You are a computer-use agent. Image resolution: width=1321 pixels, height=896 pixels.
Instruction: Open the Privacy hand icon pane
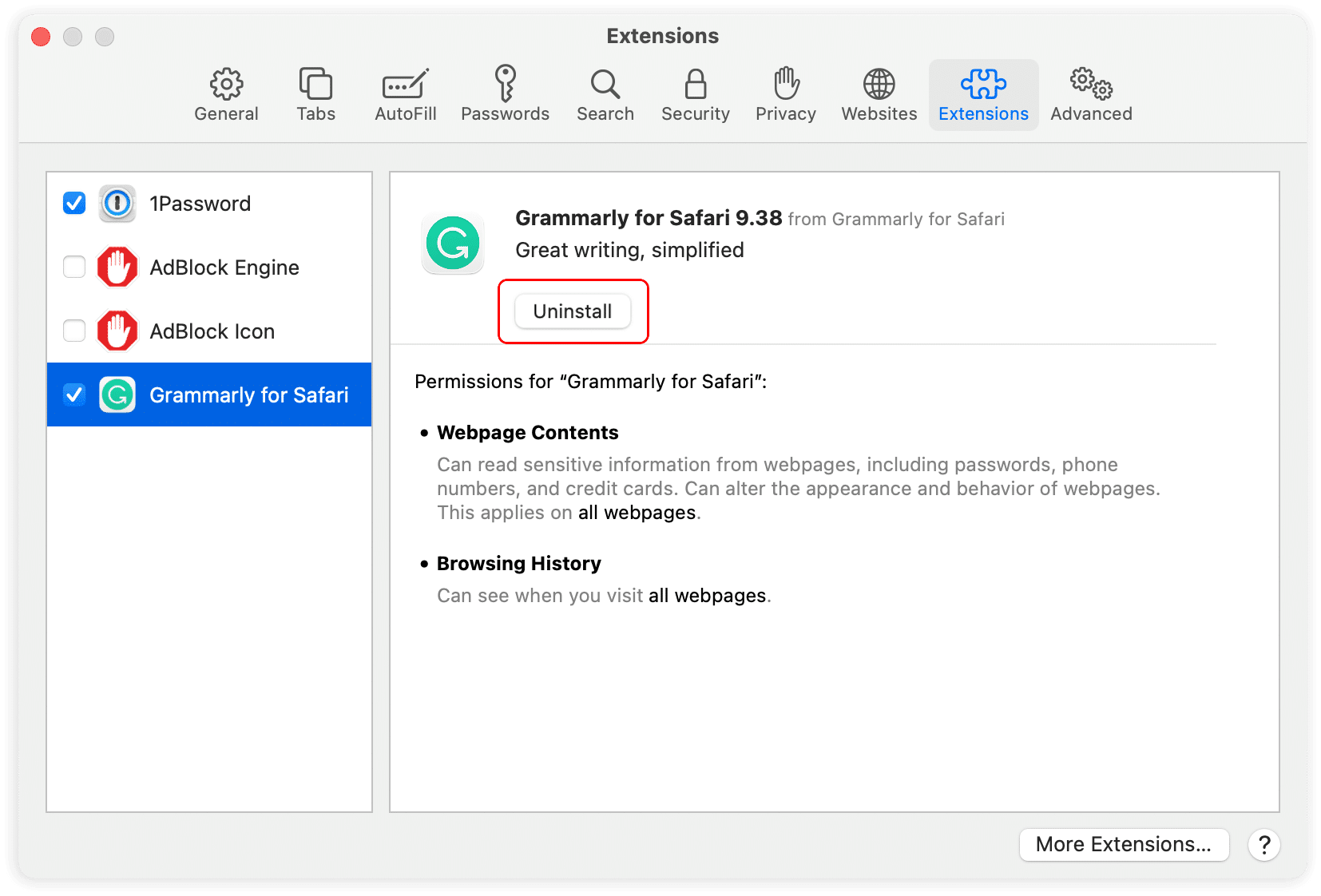[786, 94]
